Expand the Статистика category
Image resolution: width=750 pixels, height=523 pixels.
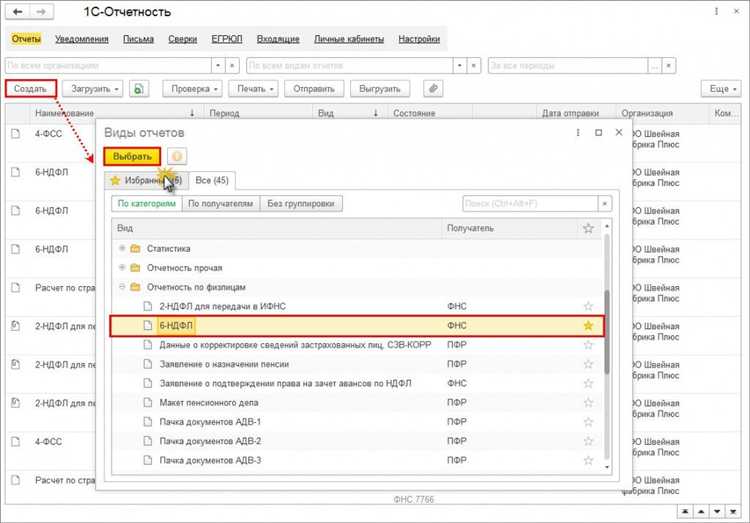(x=122, y=248)
